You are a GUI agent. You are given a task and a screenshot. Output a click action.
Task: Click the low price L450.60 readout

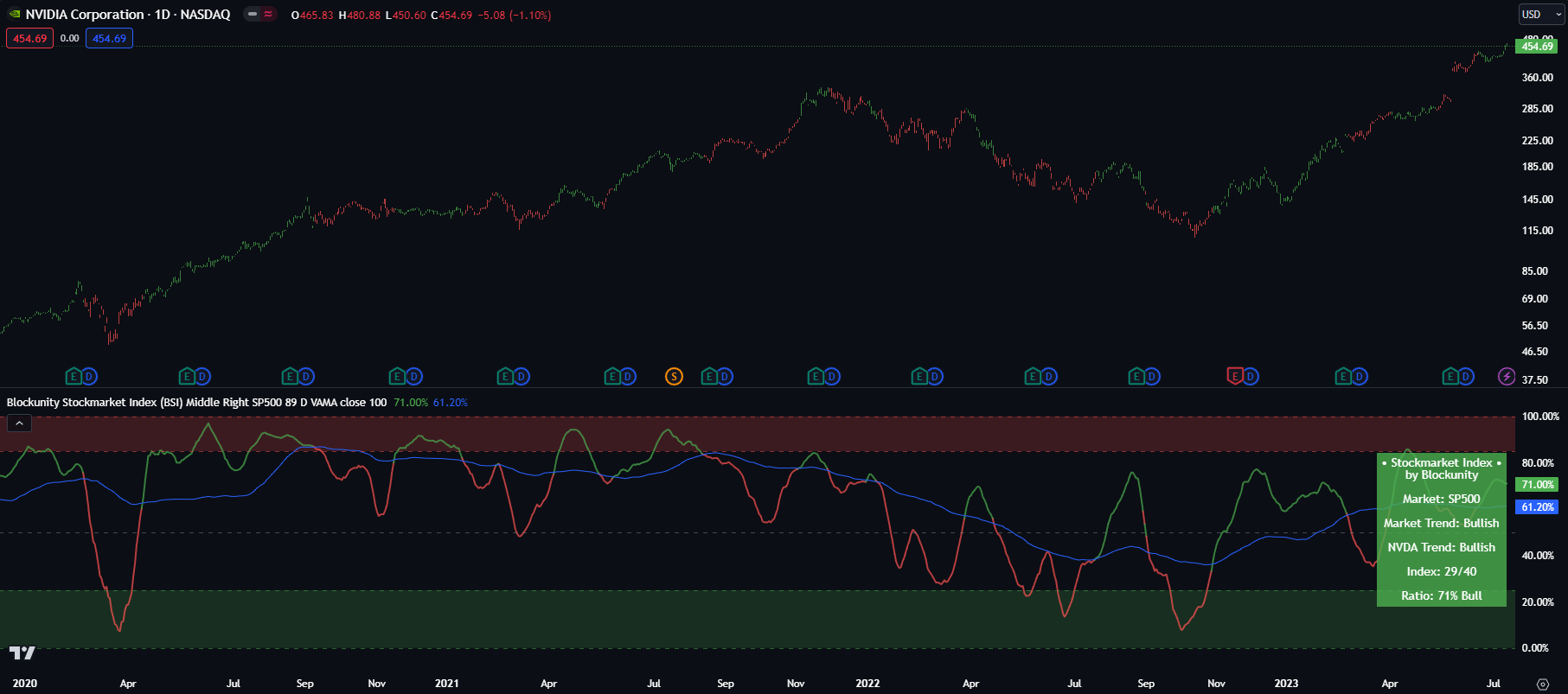pyautogui.click(x=406, y=16)
